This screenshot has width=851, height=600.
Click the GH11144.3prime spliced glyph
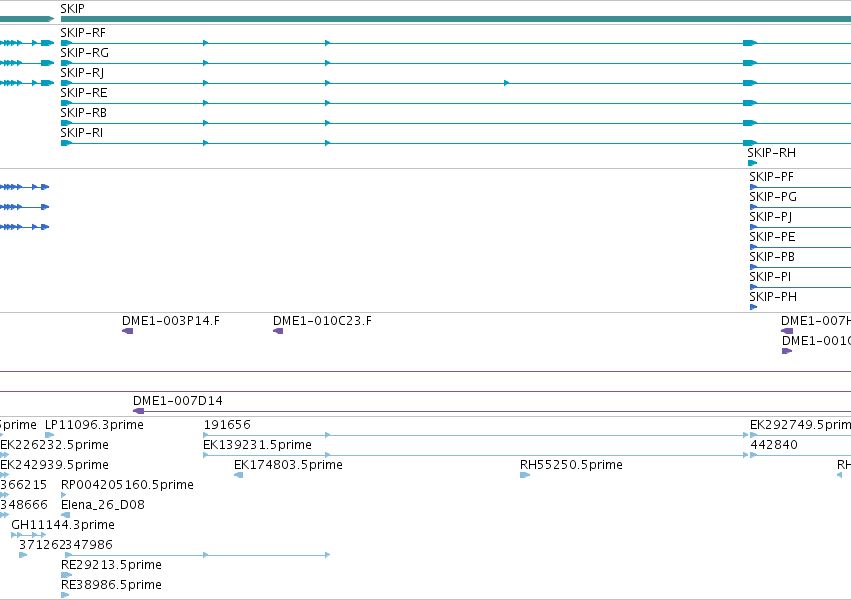(x=29, y=535)
